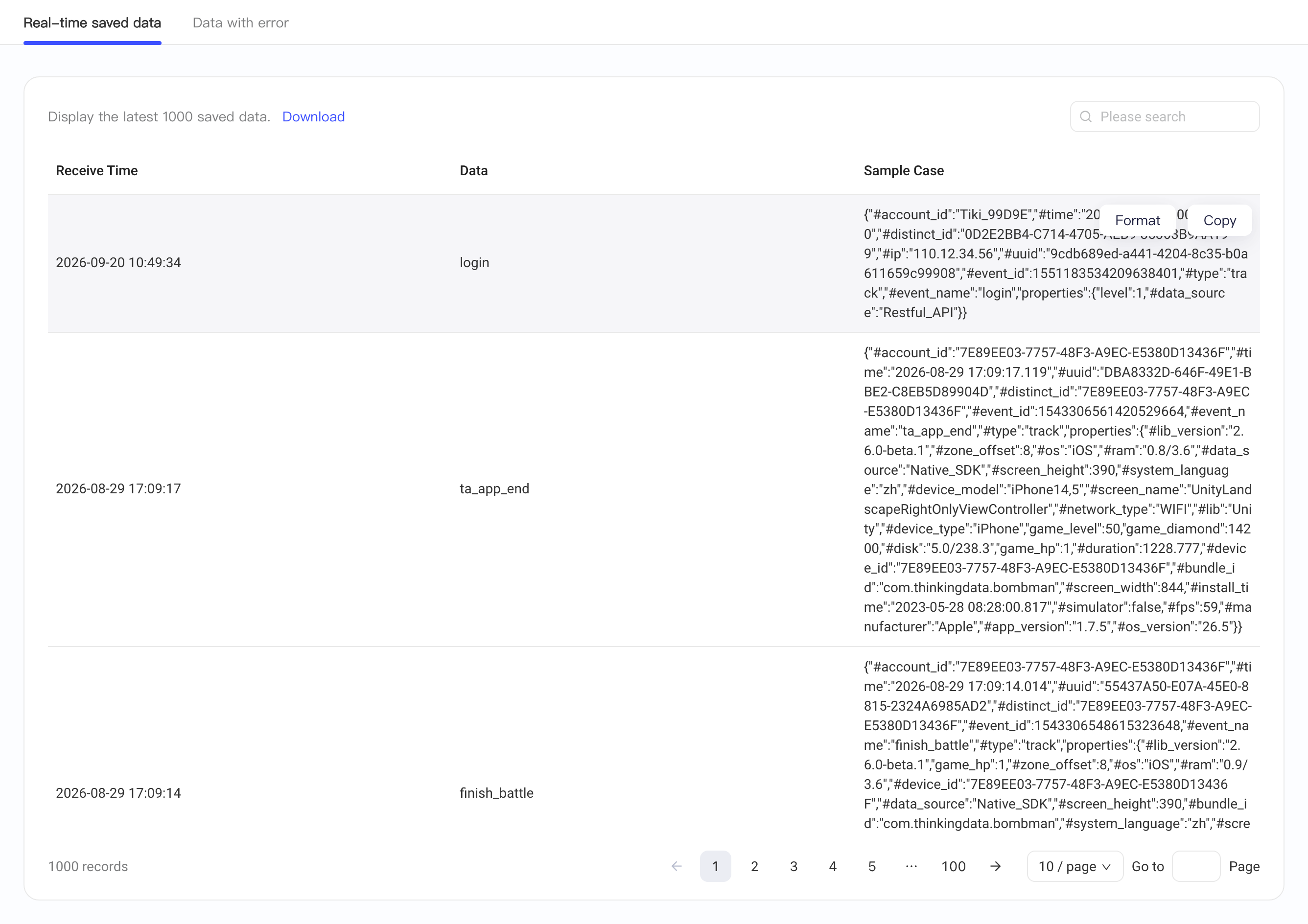The image size is (1308, 924).
Task: Jump to last page 100
Action: (953, 866)
